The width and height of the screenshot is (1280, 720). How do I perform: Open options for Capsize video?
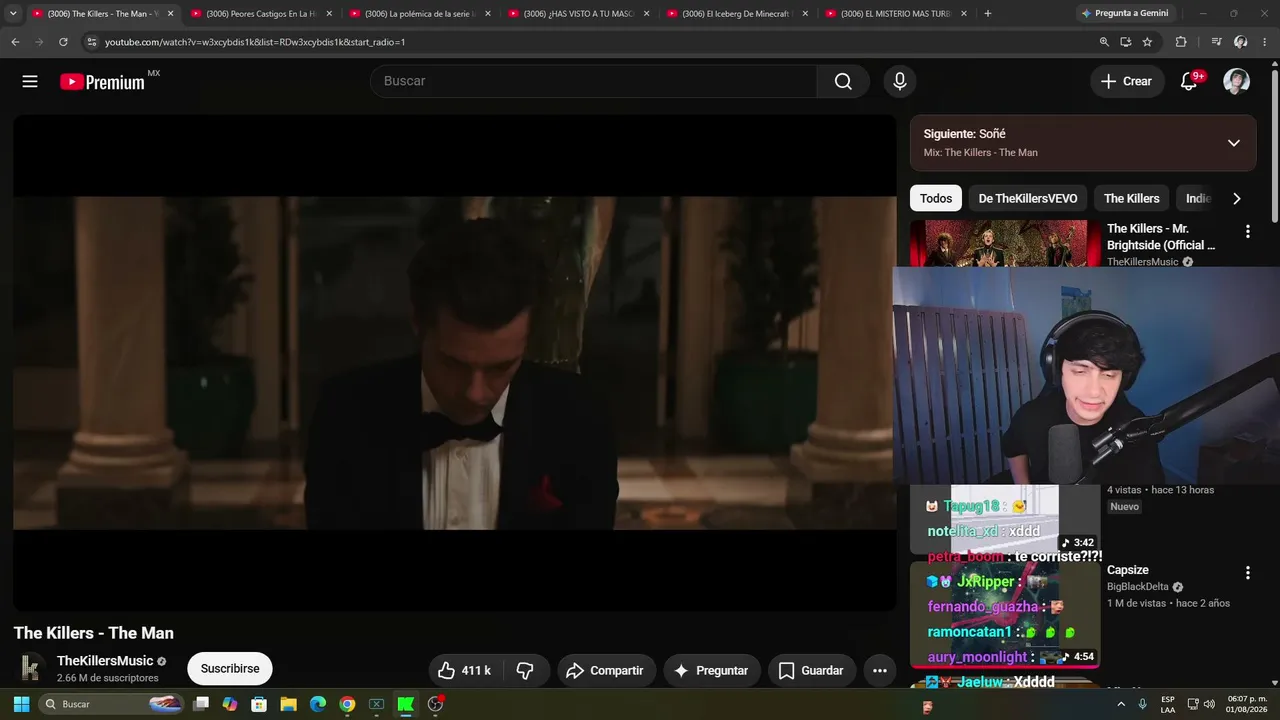(x=1247, y=573)
